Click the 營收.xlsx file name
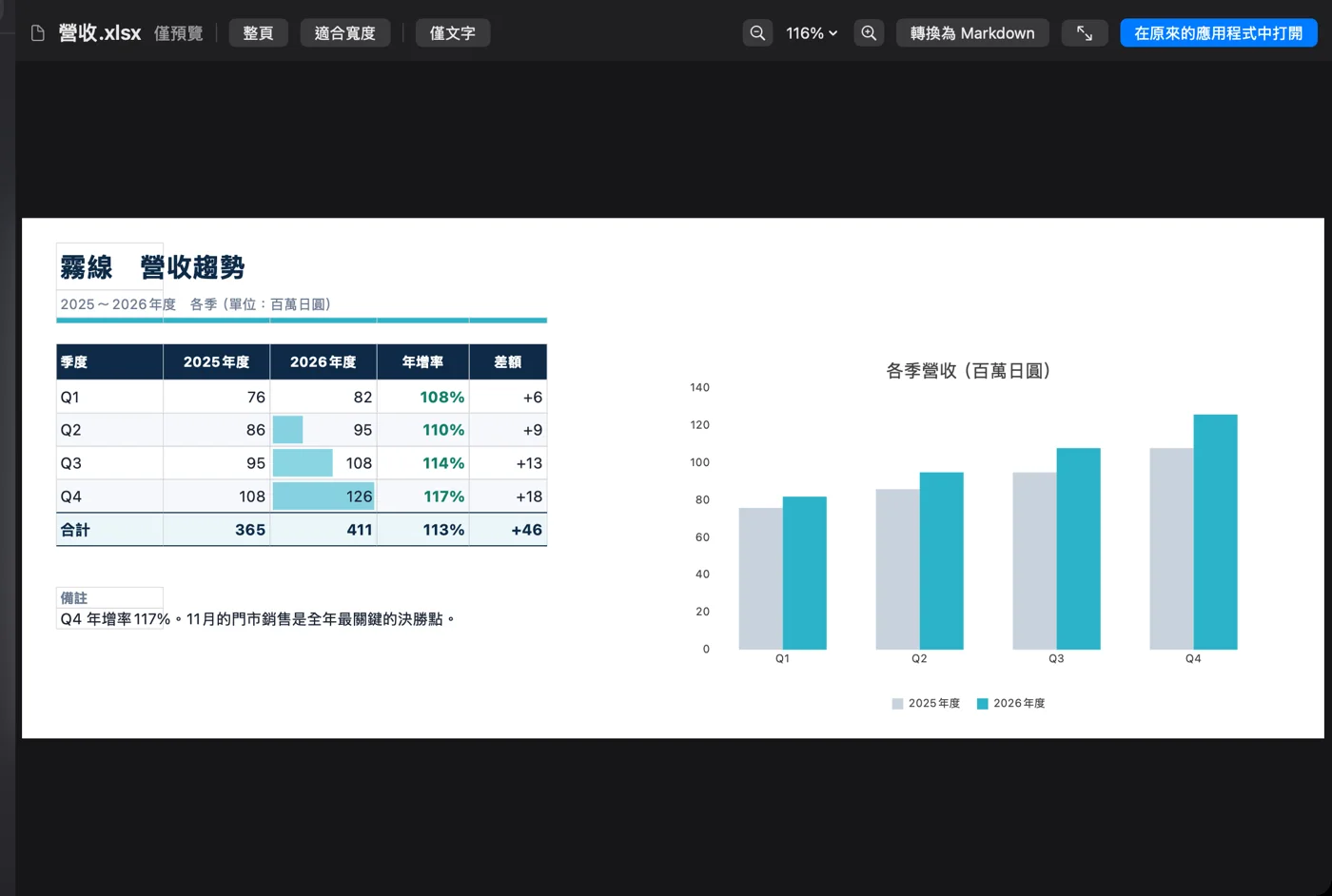Screen dimensions: 1332x896 [x=100, y=33]
